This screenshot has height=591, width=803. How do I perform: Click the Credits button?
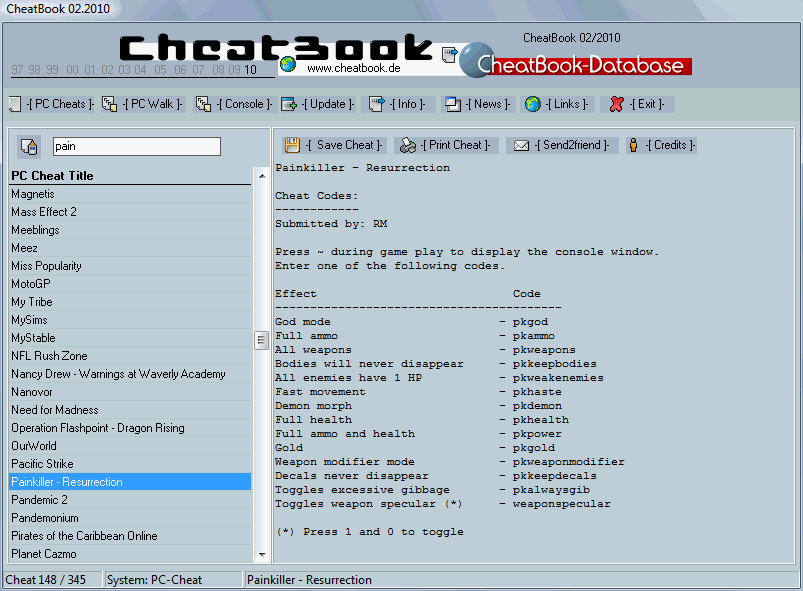point(662,145)
